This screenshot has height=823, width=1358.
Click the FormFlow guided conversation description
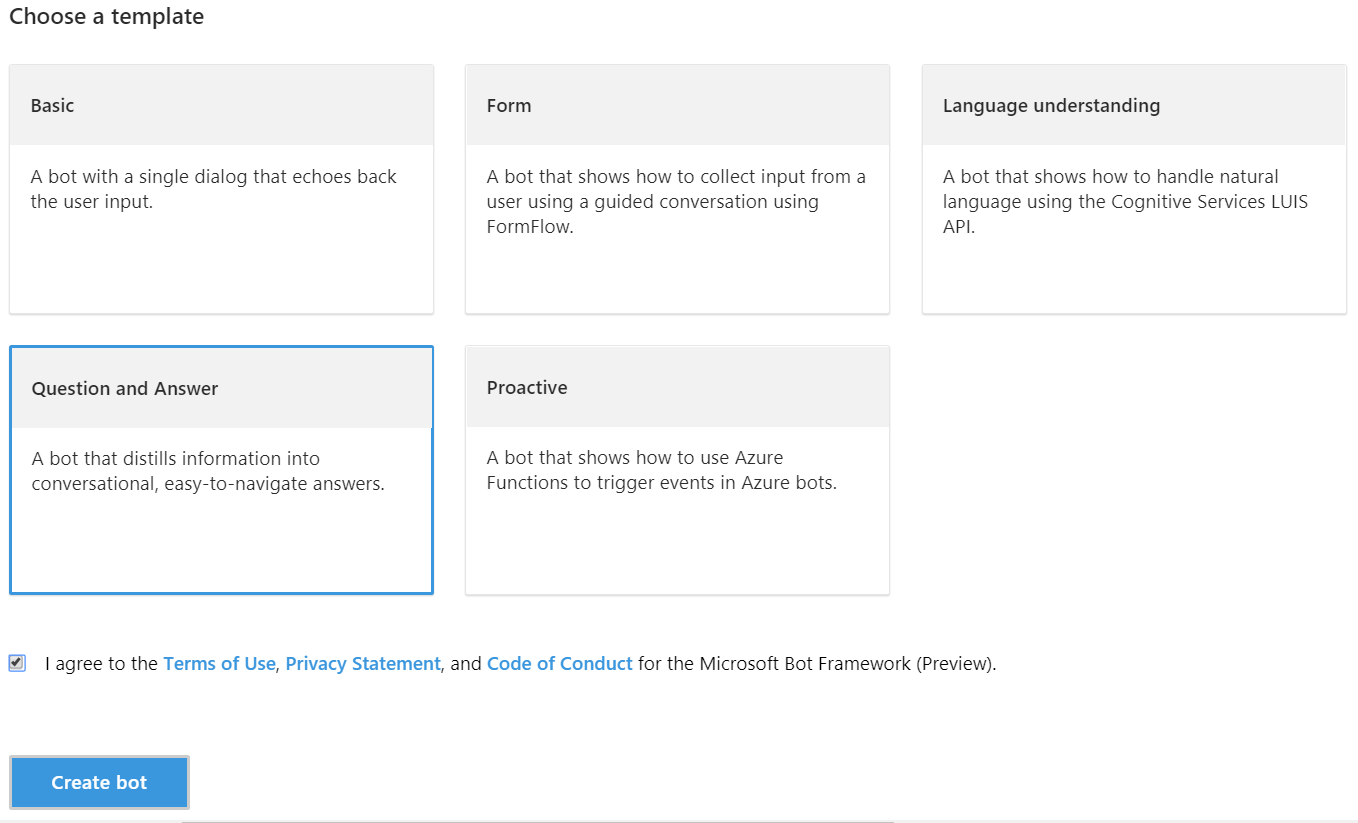coord(676,201)
